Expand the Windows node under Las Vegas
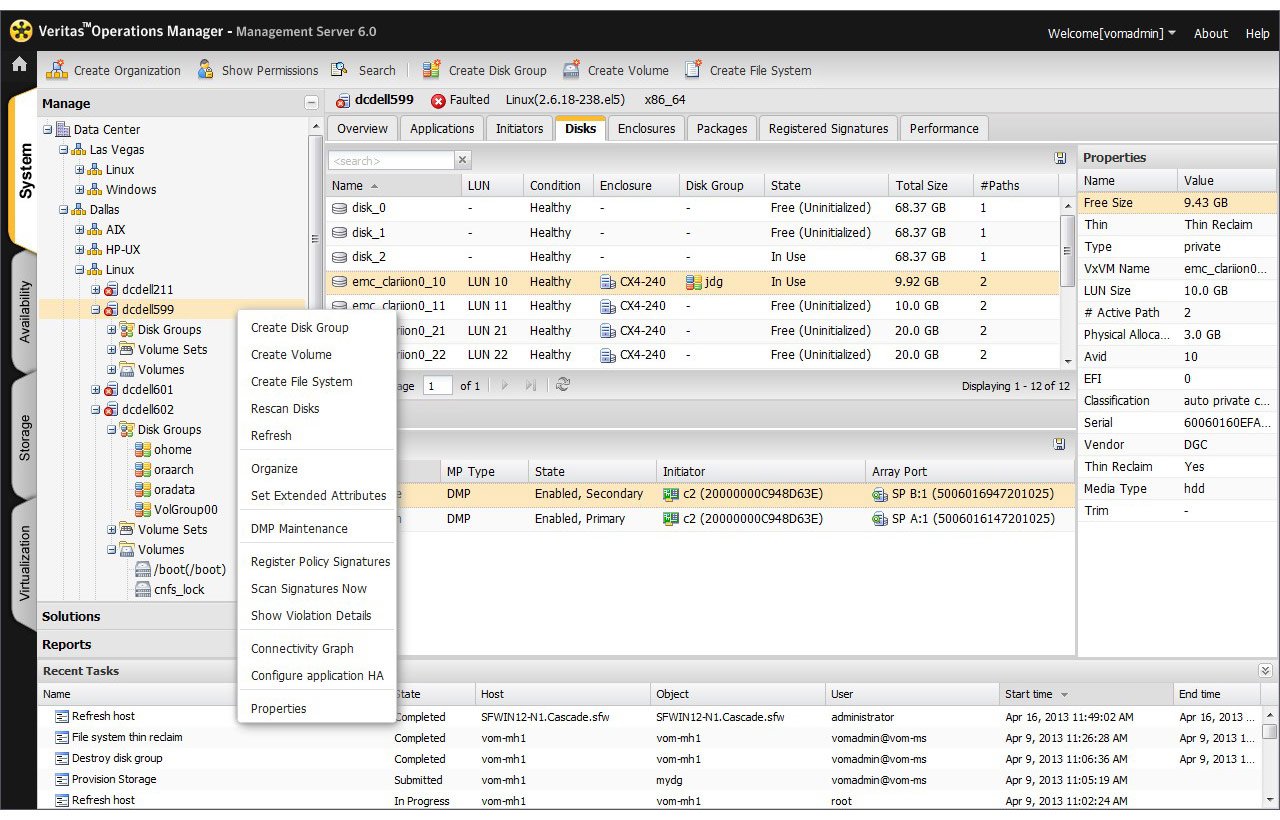Image resolution: width=1280 pixels, height=820 pixels. coord(80,190)
